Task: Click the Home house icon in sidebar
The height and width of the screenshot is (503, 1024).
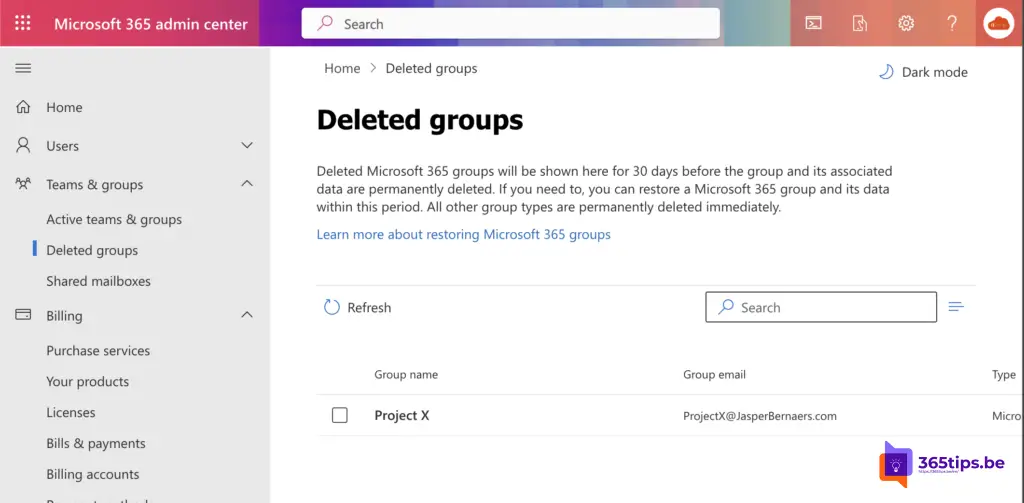Action: pyautogui.click(x=24, y=107)
